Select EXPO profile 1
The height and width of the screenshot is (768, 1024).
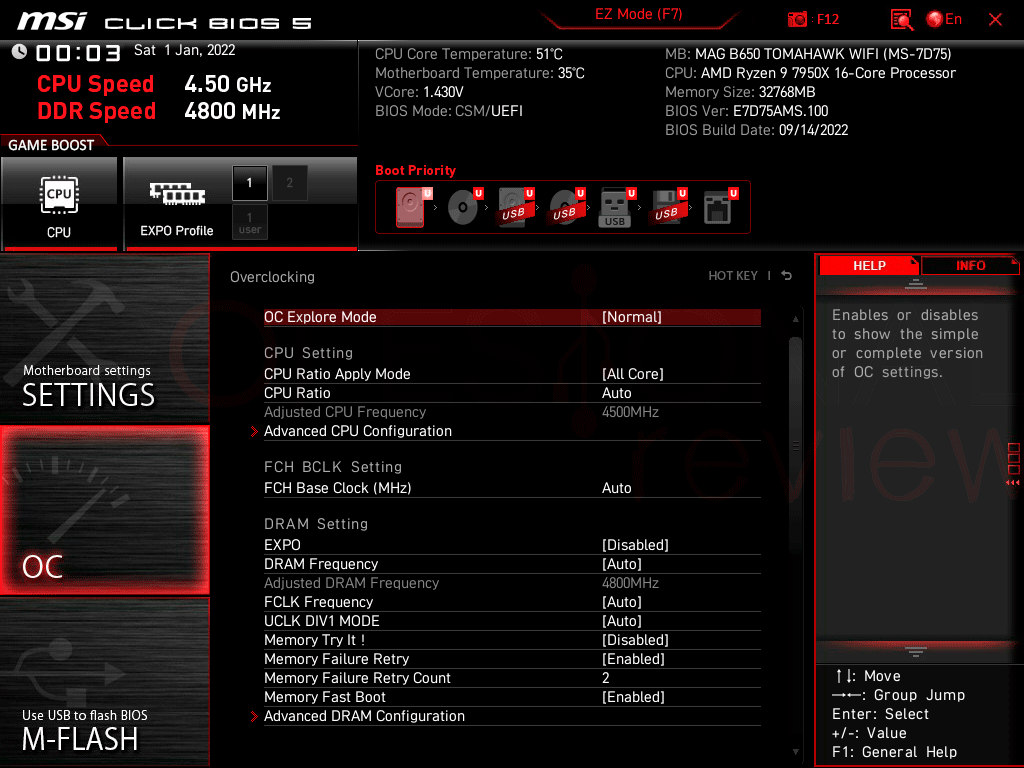(249, 183)
